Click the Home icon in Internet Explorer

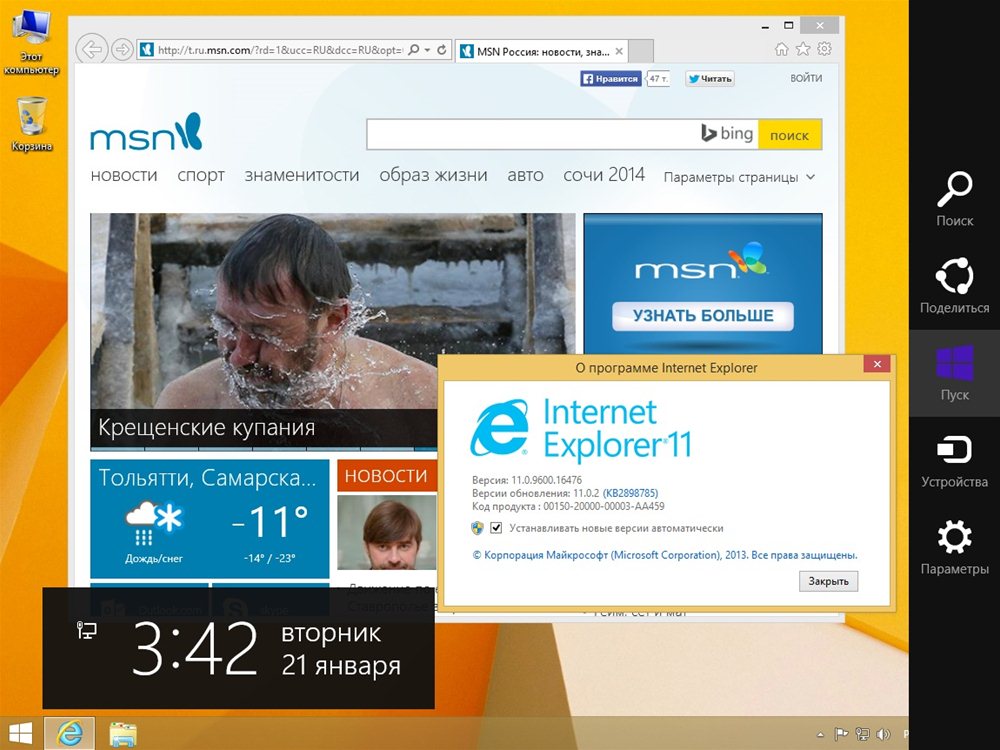point(781,49)
